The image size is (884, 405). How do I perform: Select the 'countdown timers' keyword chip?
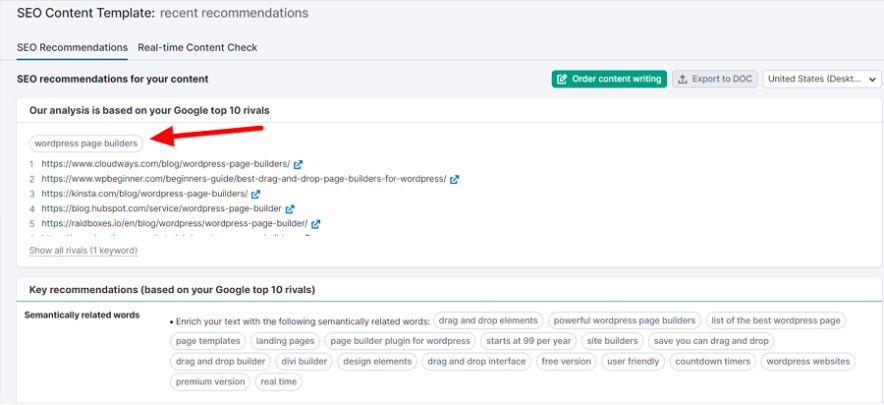[711, 361]
